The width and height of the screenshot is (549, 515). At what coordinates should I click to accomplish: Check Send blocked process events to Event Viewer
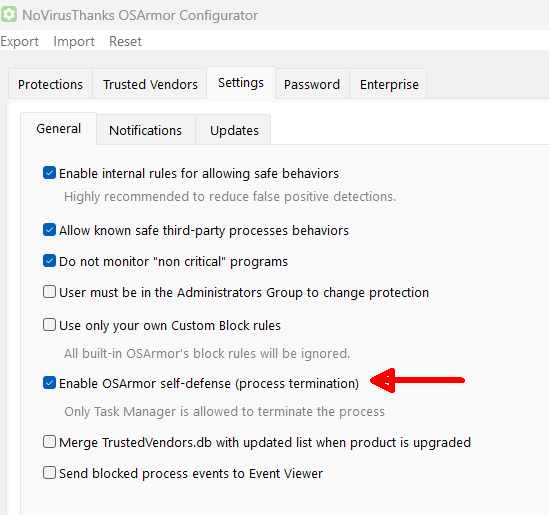[x=49, y=473]
